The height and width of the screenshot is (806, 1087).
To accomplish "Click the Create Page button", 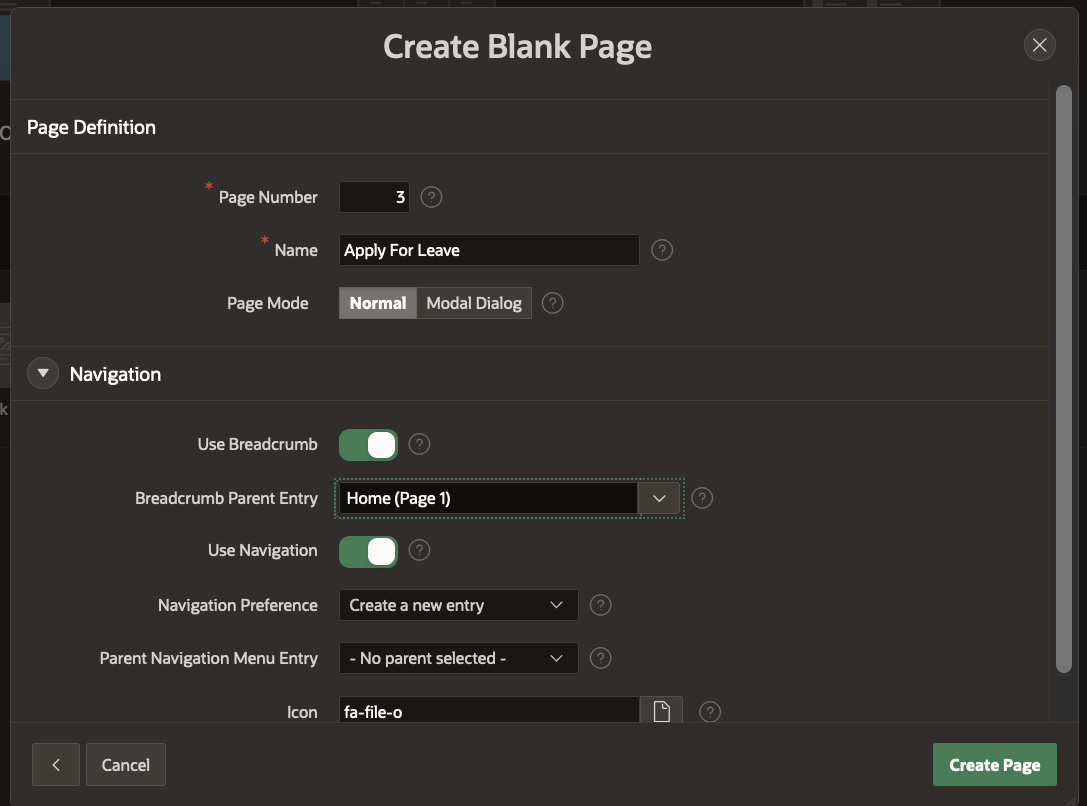I will 994,765.
